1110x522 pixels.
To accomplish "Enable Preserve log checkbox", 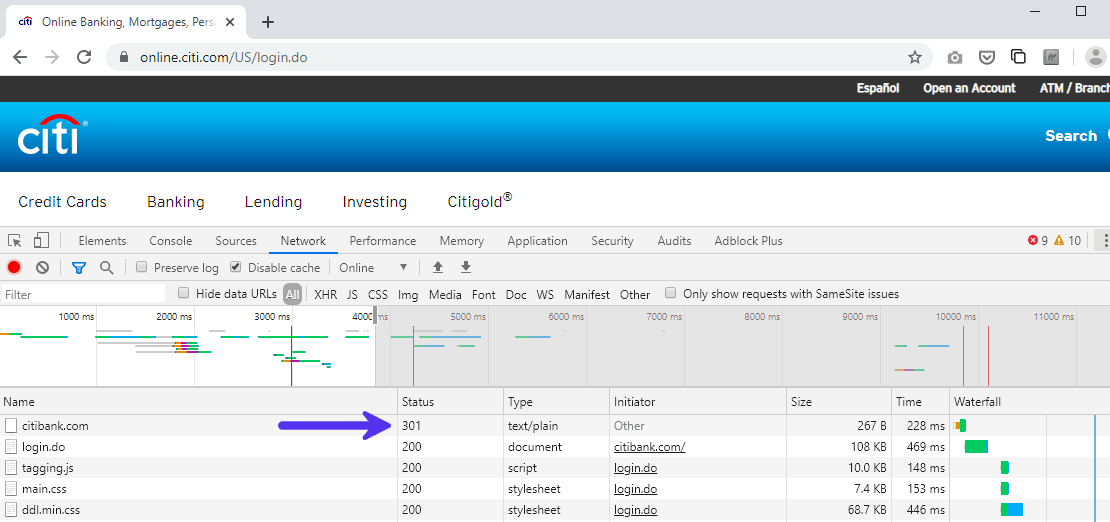I will (x=142, y=268).
